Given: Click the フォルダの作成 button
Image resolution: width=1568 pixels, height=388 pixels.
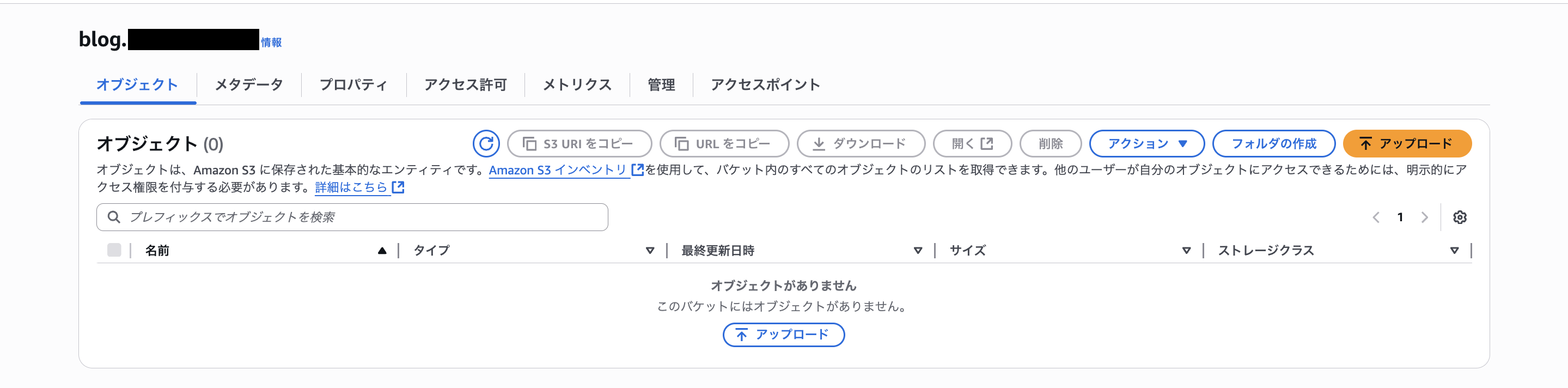Looking at the screenshot, I should (x=1273, y=144).
